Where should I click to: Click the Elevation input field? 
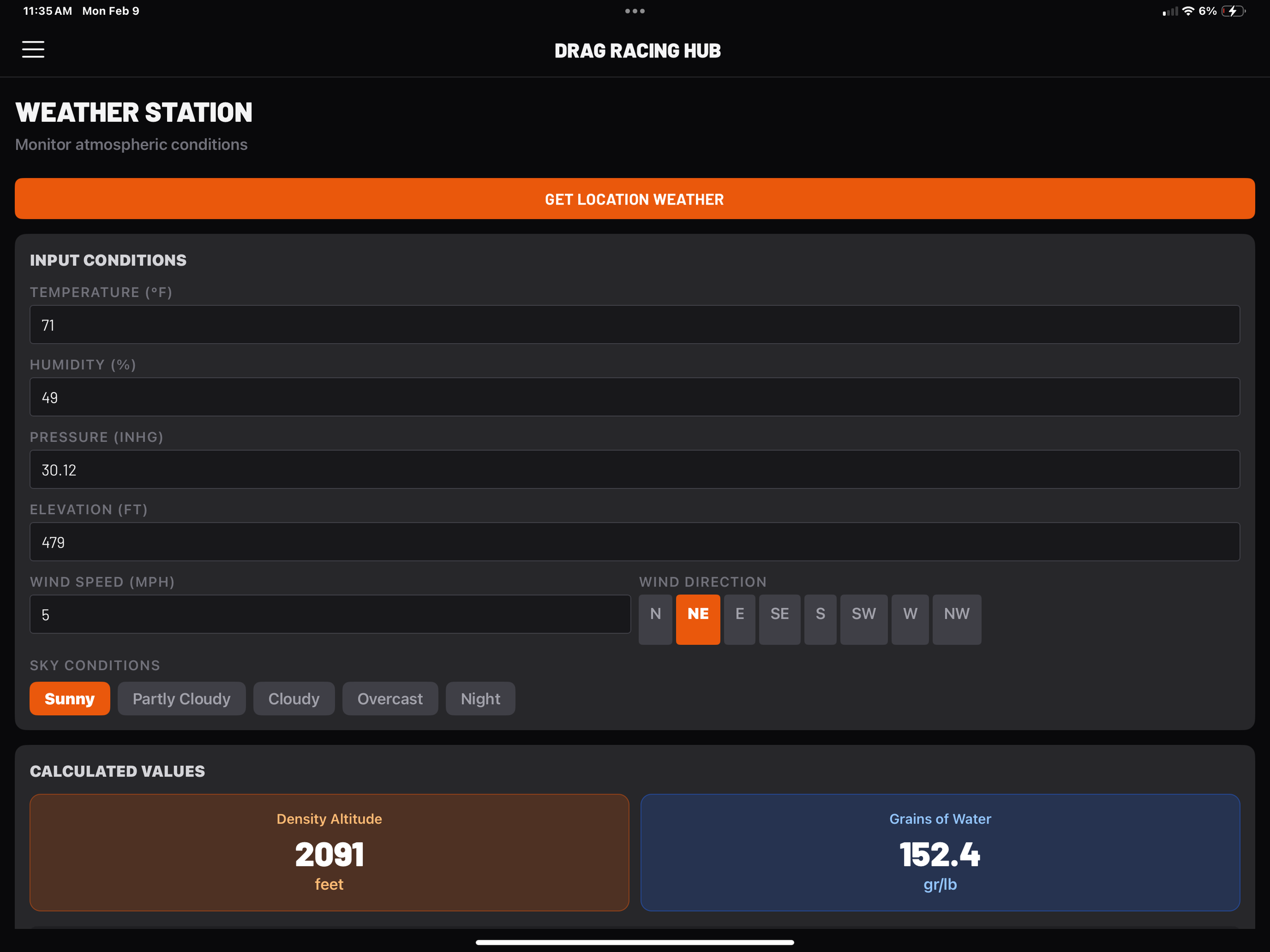[634, 542]
